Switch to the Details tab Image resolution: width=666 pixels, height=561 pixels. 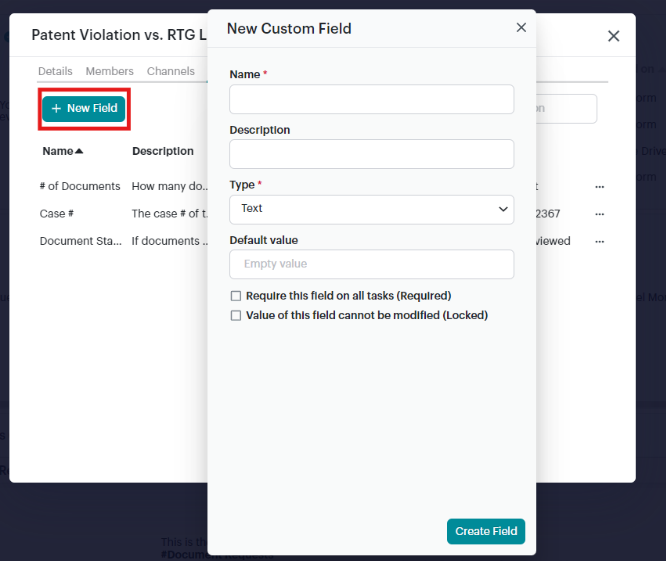click(55, 72)
